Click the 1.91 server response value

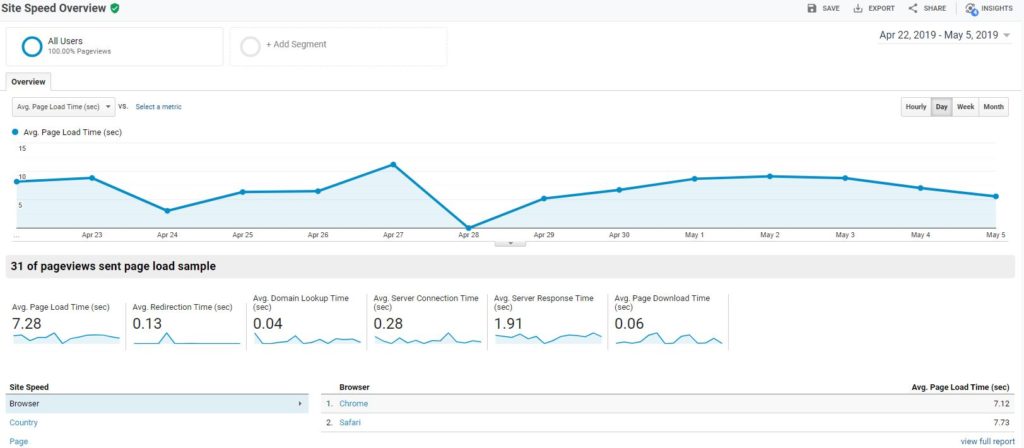click(509, 323)
